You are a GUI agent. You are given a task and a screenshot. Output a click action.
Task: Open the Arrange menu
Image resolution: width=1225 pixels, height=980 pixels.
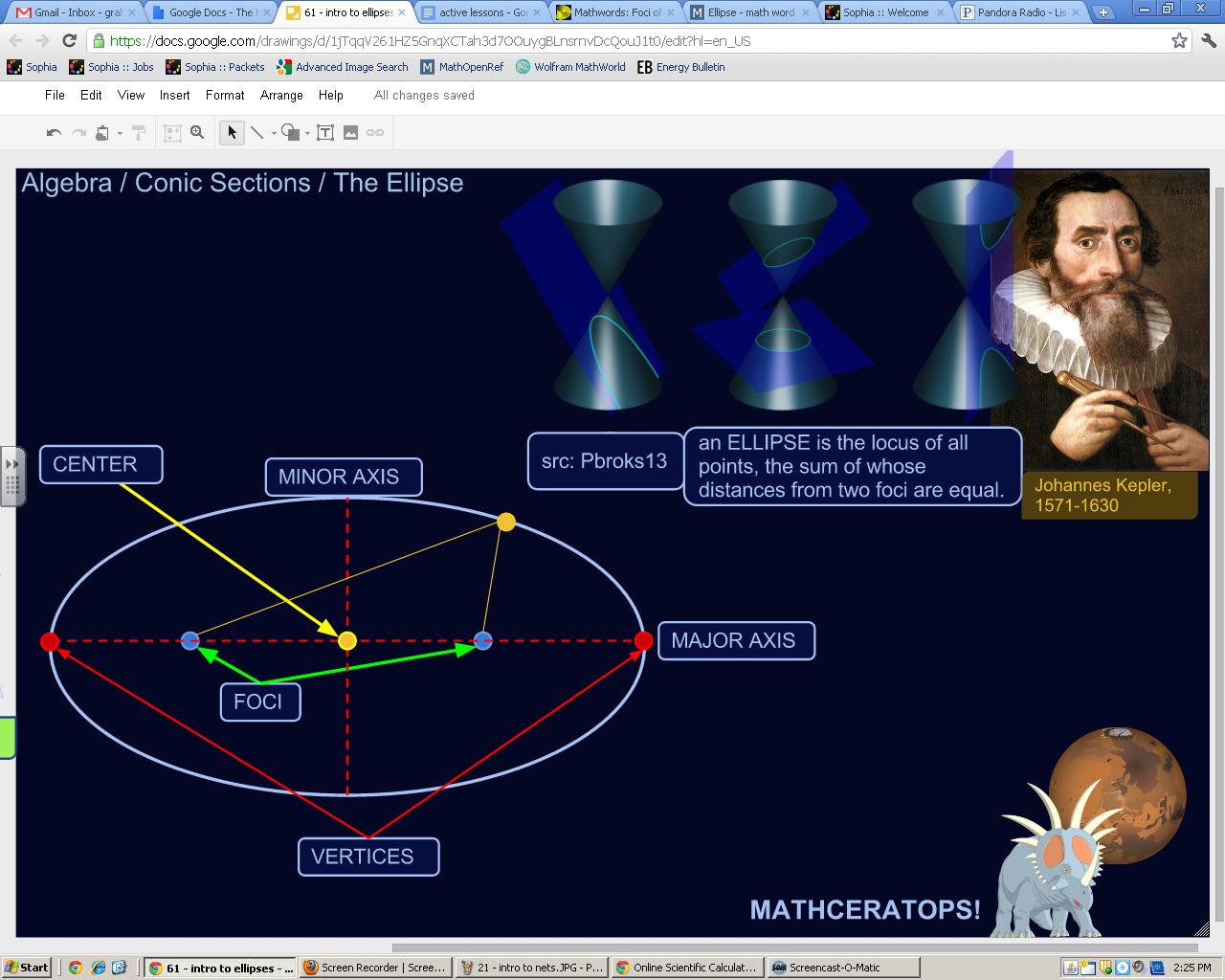coord(281,95)
